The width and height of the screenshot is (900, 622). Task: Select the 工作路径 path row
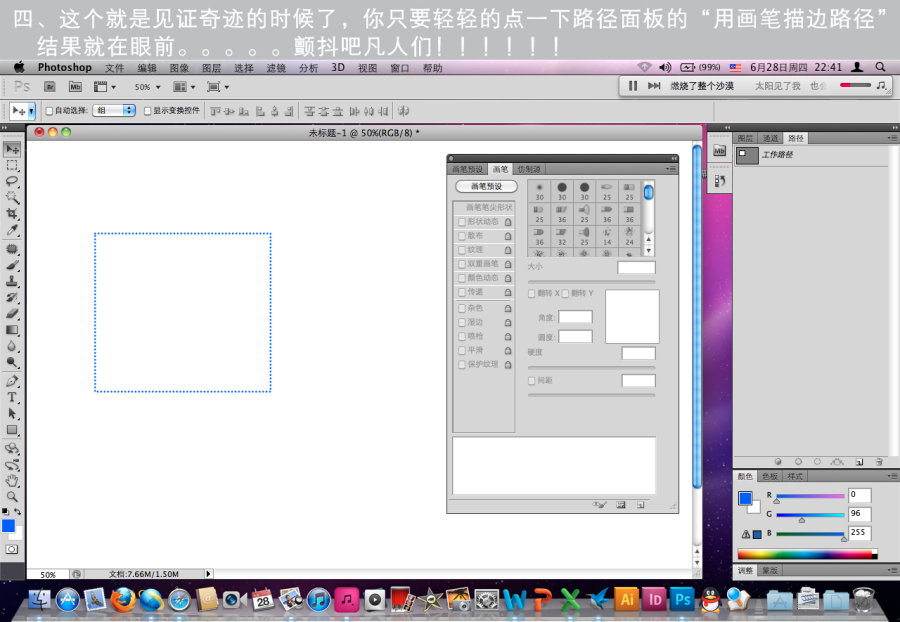(812, 155)
